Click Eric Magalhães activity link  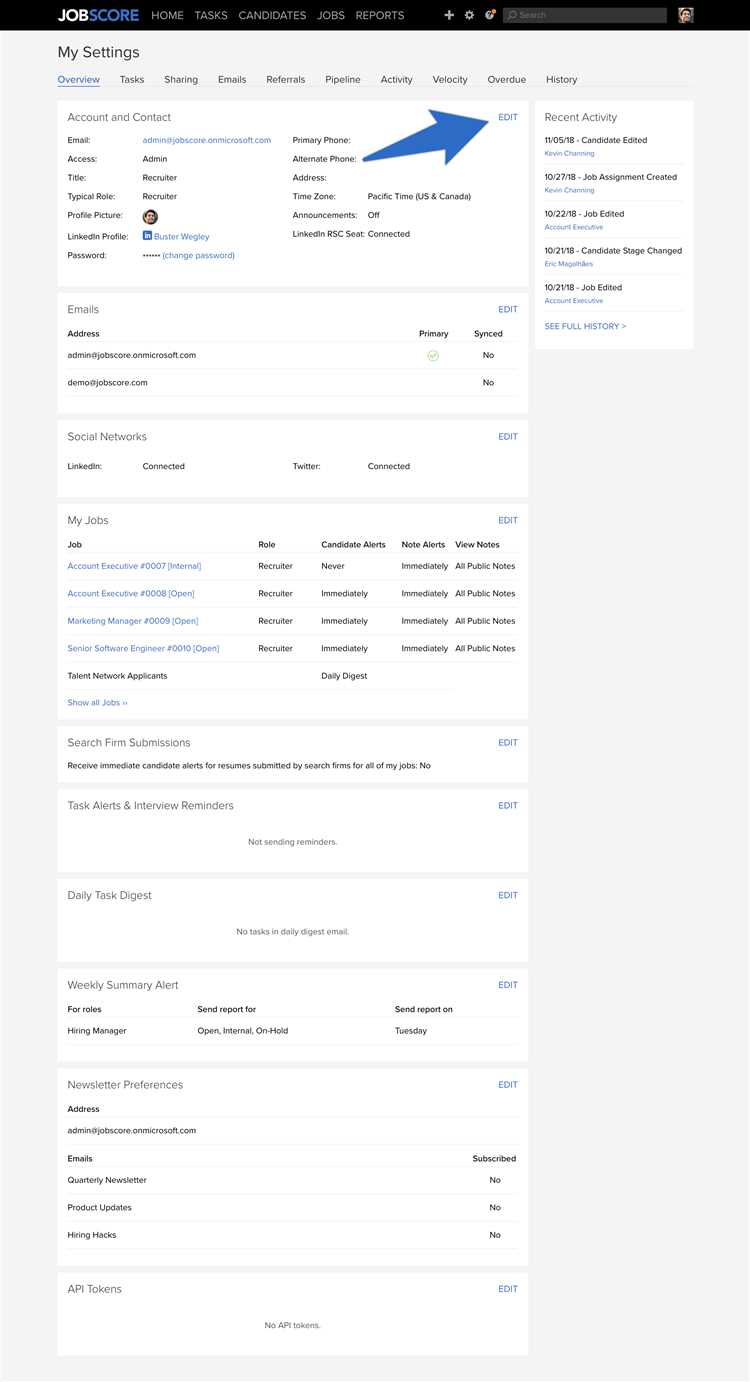569,264
